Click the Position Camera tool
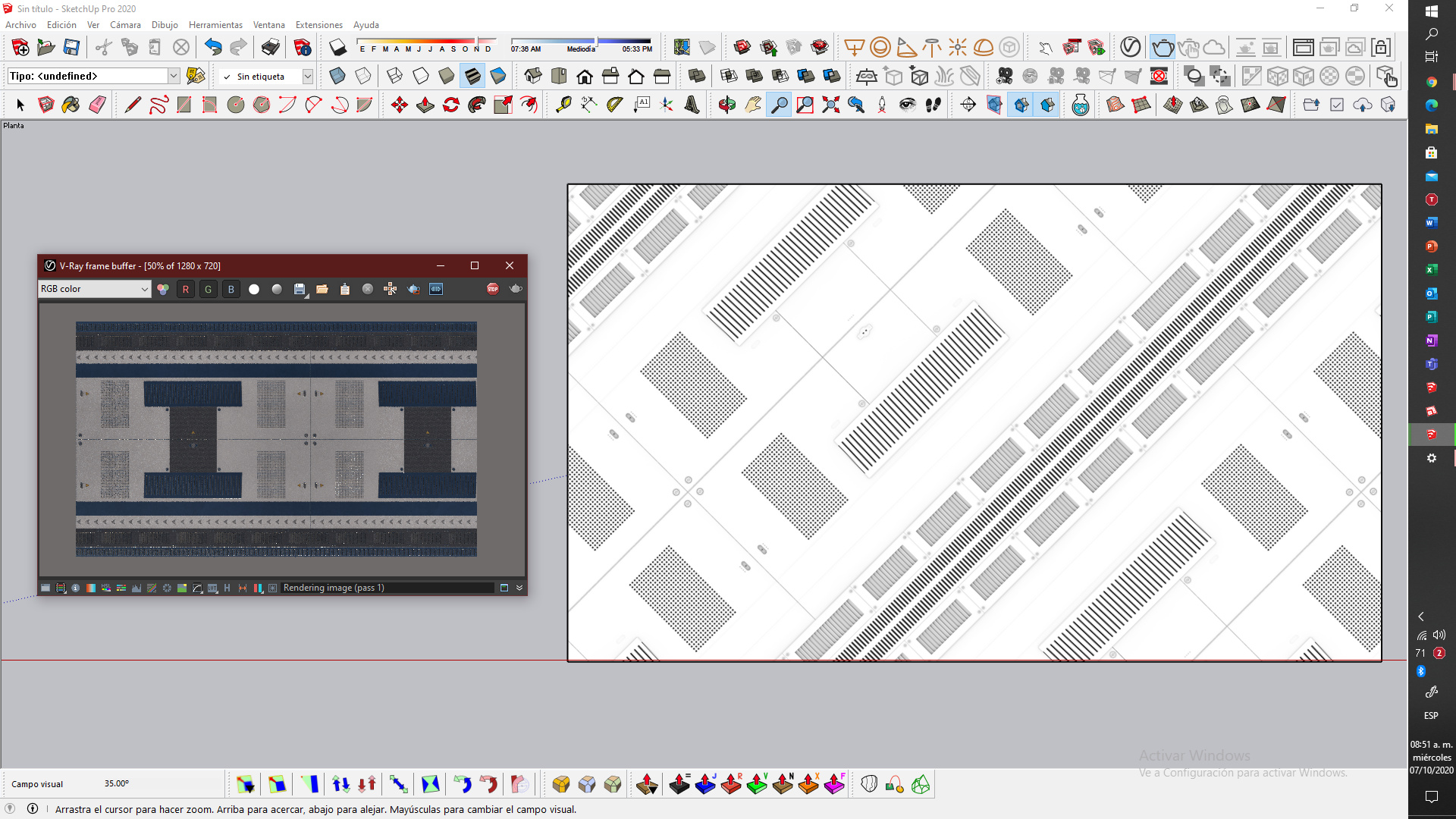The height and width of the screenshot is (819, 1456). coord(882,105)
